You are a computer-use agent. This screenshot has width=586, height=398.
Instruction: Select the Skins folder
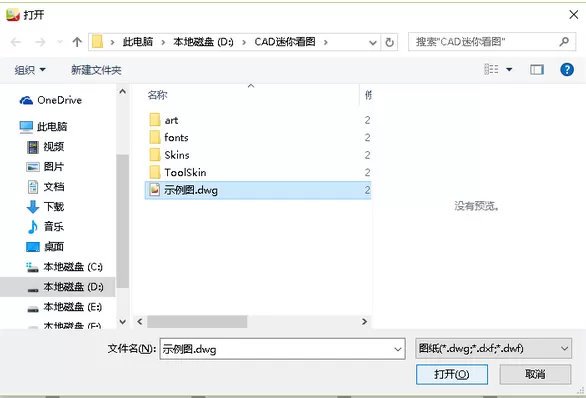169,155
